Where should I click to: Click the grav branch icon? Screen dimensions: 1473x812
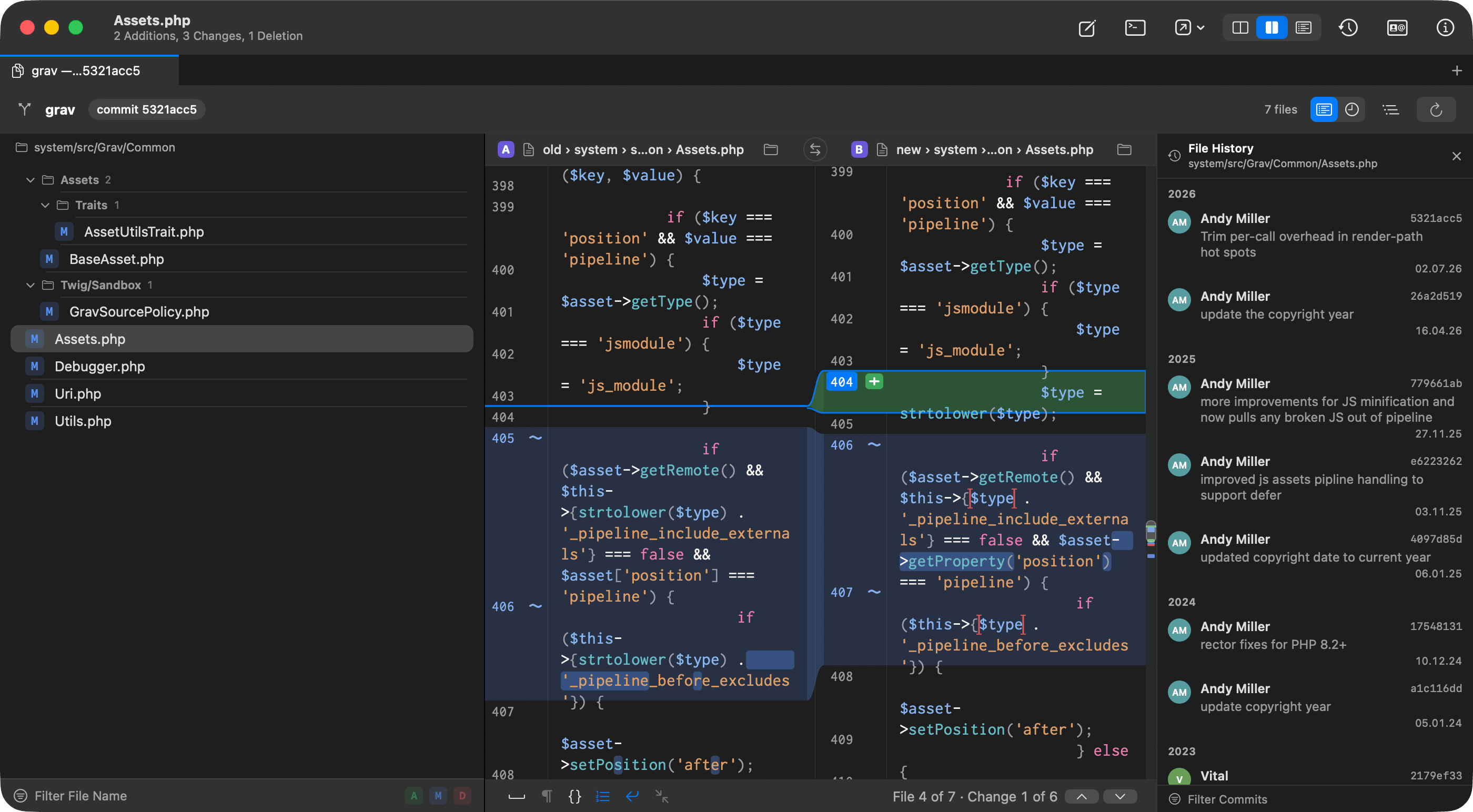[25, 109]
